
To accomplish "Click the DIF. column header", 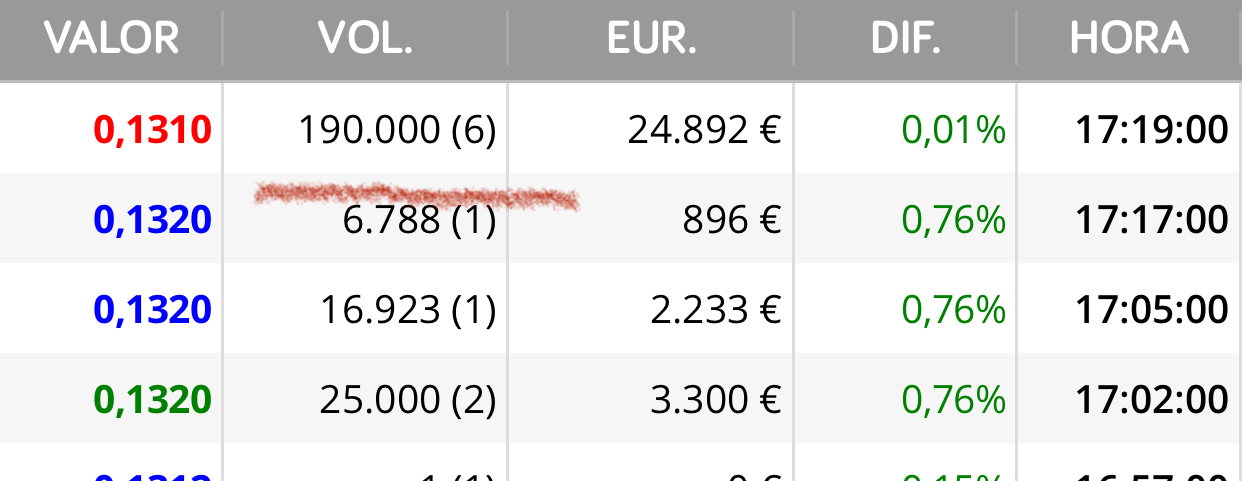I will 905,39.
